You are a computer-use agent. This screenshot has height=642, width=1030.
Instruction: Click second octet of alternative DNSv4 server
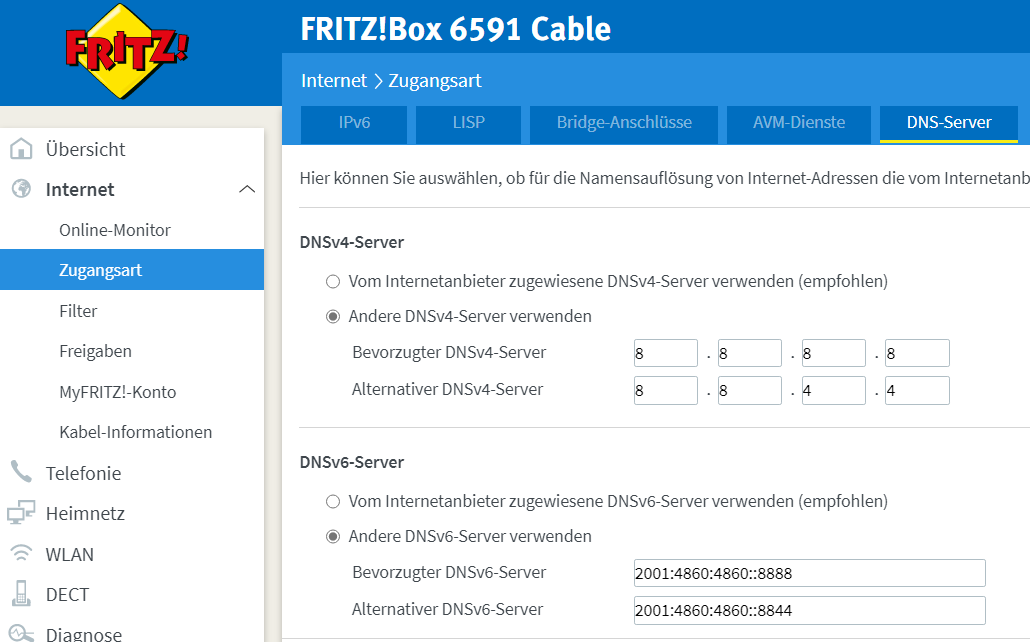(750, 390)
